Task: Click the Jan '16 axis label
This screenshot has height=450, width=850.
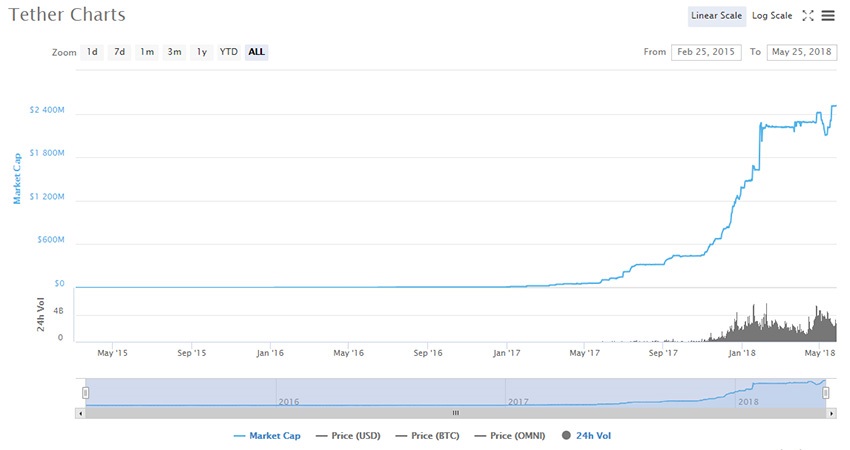Action: 270,353
